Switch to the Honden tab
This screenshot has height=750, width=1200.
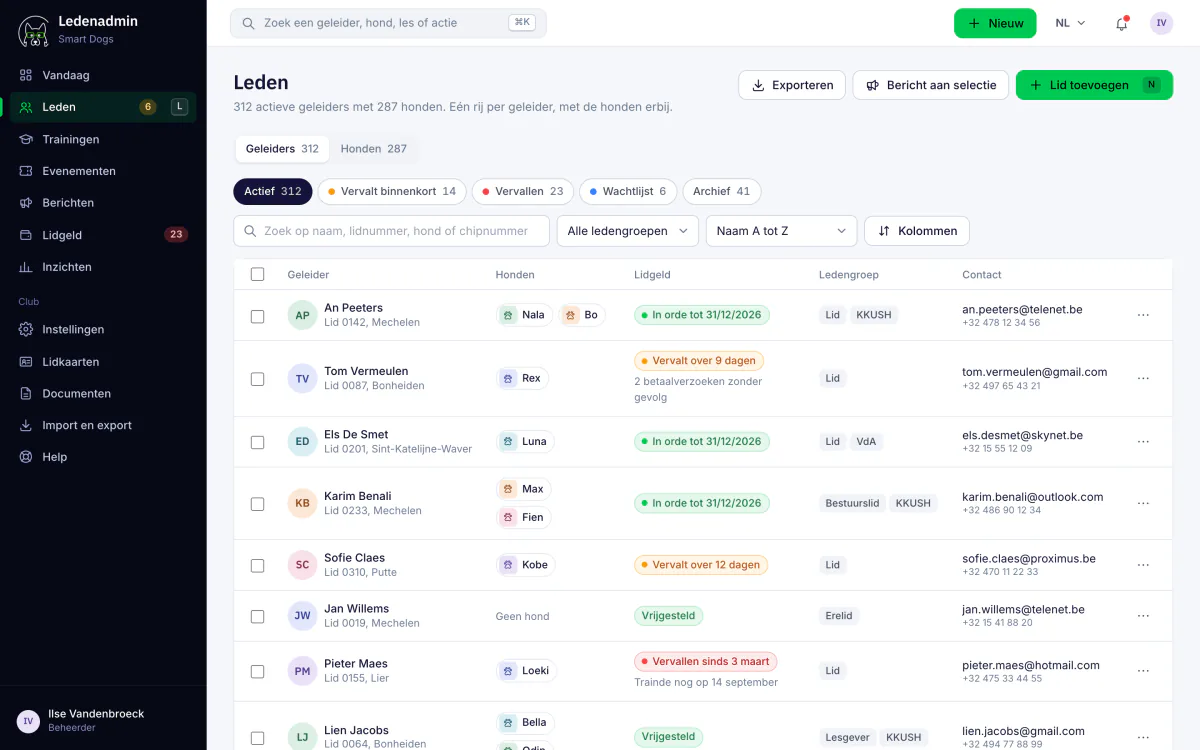tap(374, 149)
